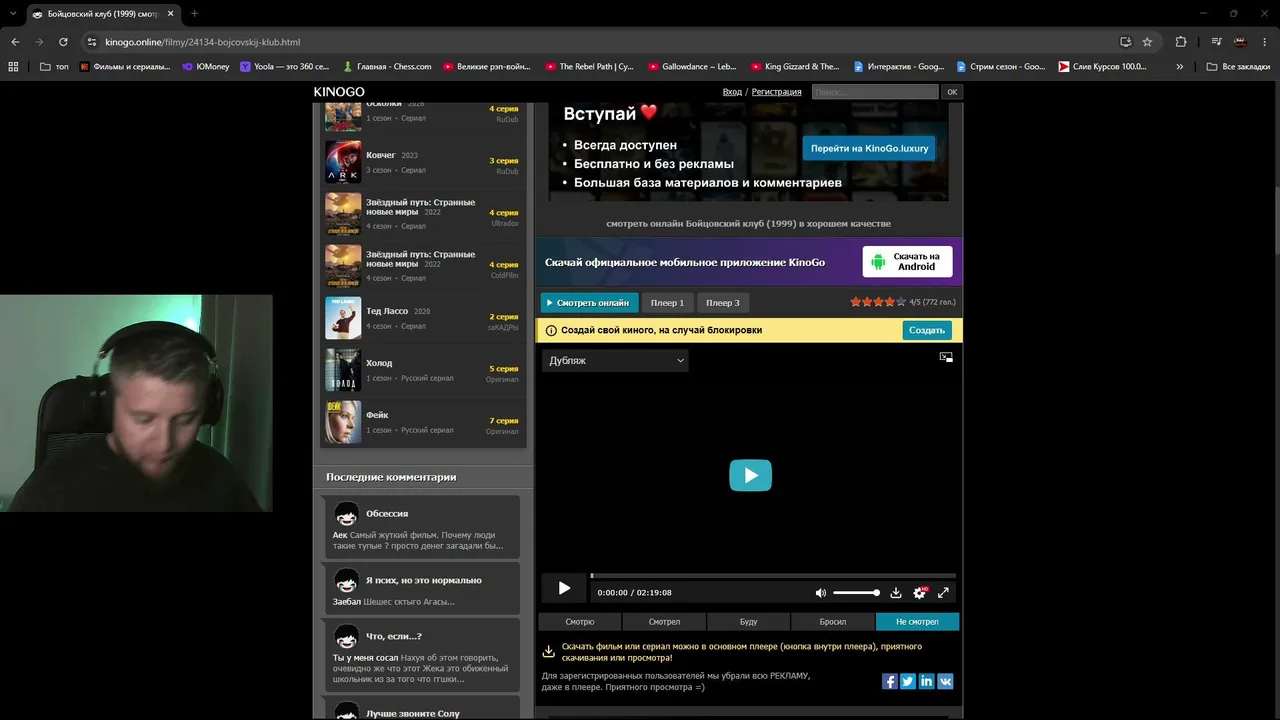
Task: Open the Великие рэп-войны bookmark
Action: coord(487,67)
